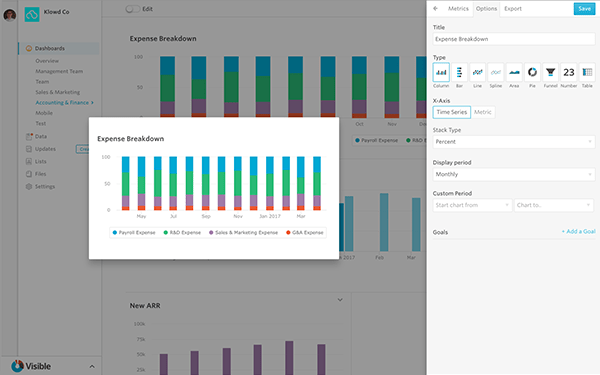Open the Mobile dashboard
Screen dimensions: 600x375
click(44, 113)
